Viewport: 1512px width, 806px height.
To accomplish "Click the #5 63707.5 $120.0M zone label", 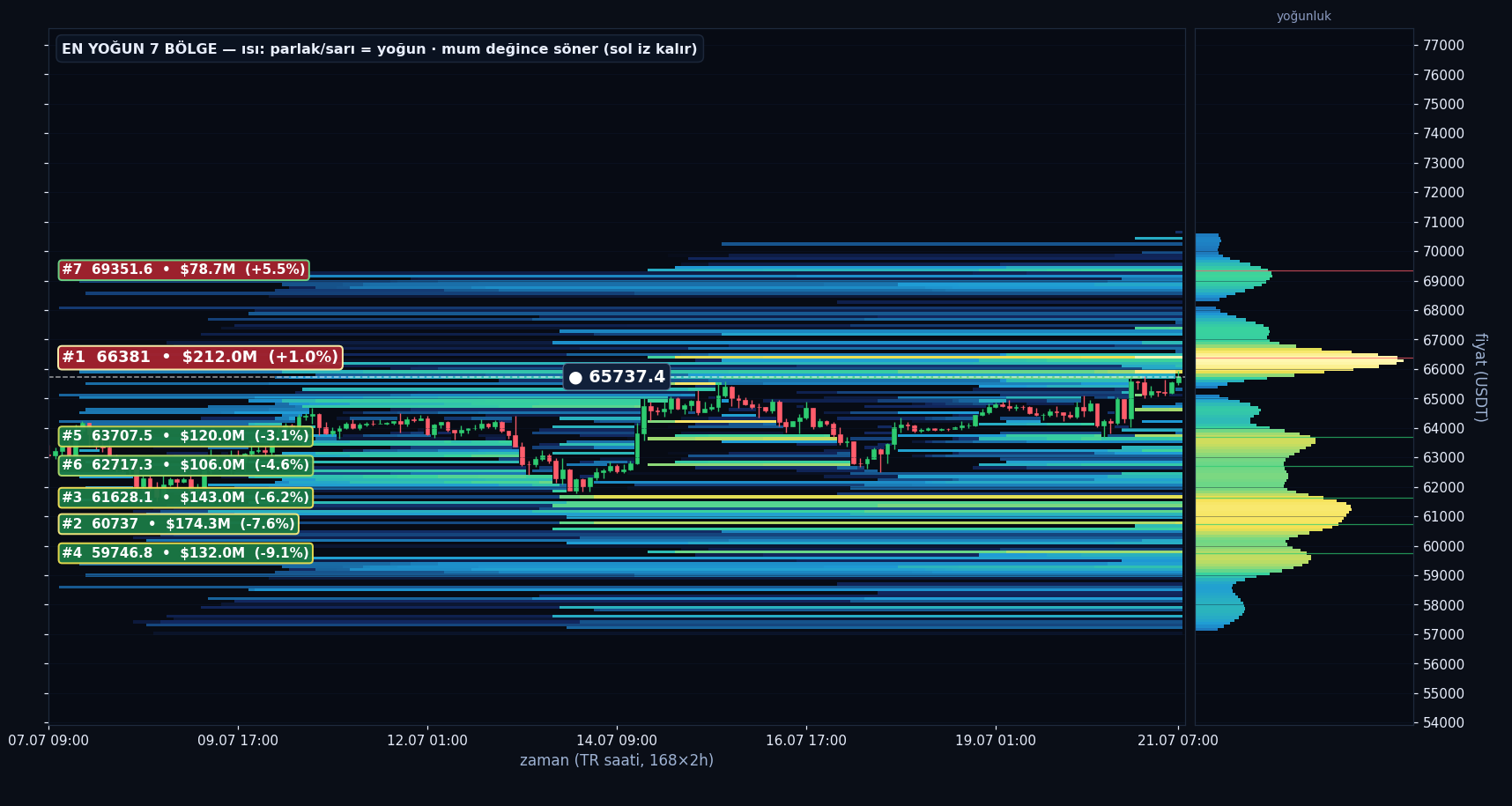I will pos(185,436).
